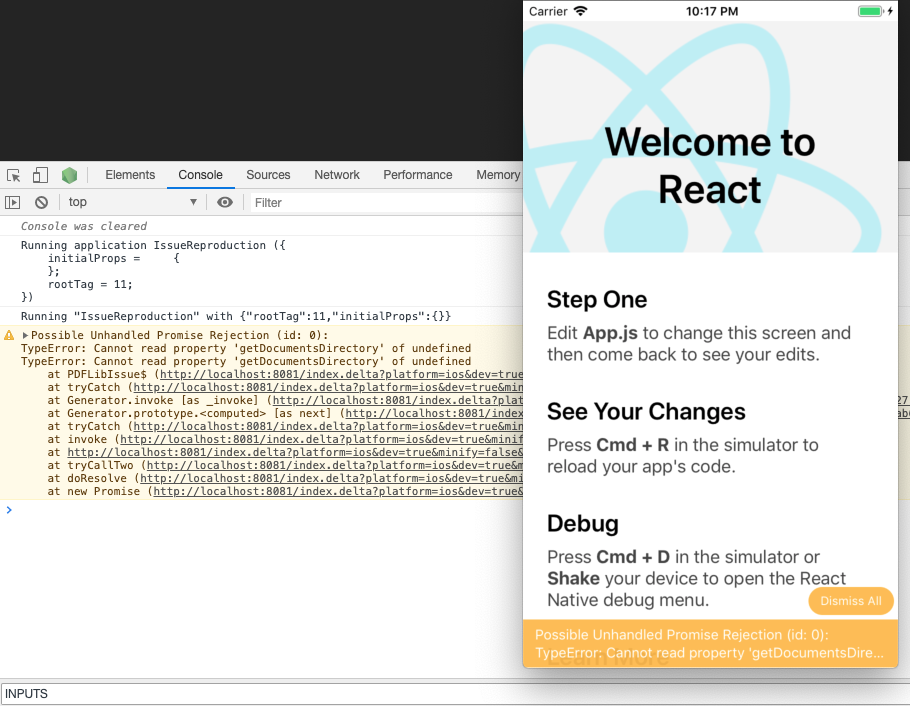
Task: Open the tryCallTwo stack trace link
Action: click(x=335, y=465)
